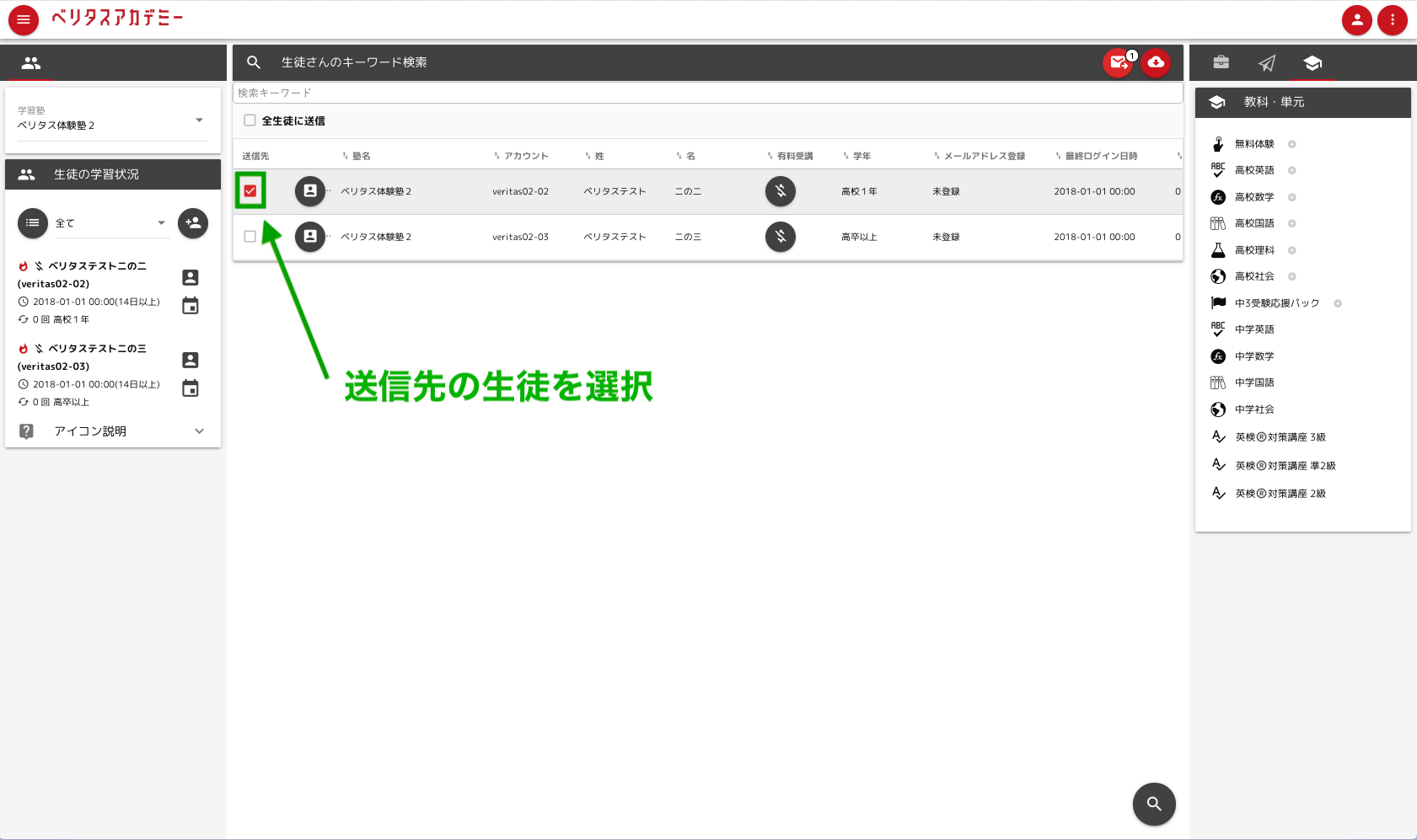This screenshot has height=840, width=1417.
Task: Check the 全生徒に送信 checkbox
Action: pyautogui.click(x=250, y=120)
